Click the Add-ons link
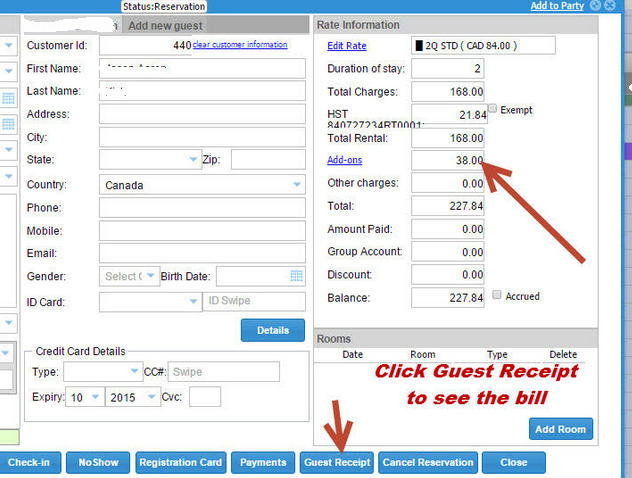Image resolution: width=632 pixels, height=478 pixels. [344, 160]
